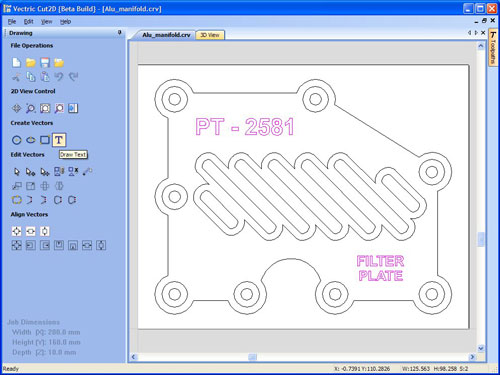
Task: Open the Edit menu
Action: coord(28,22)
